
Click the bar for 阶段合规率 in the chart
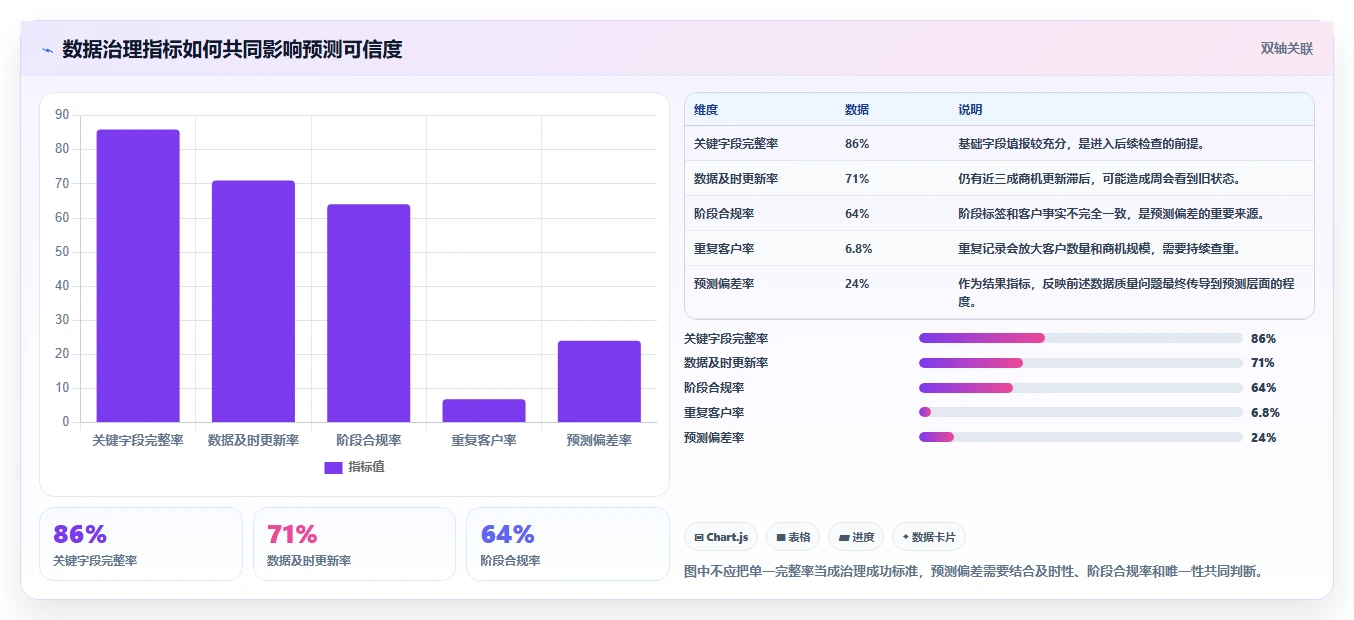click(x=369, y=313)
